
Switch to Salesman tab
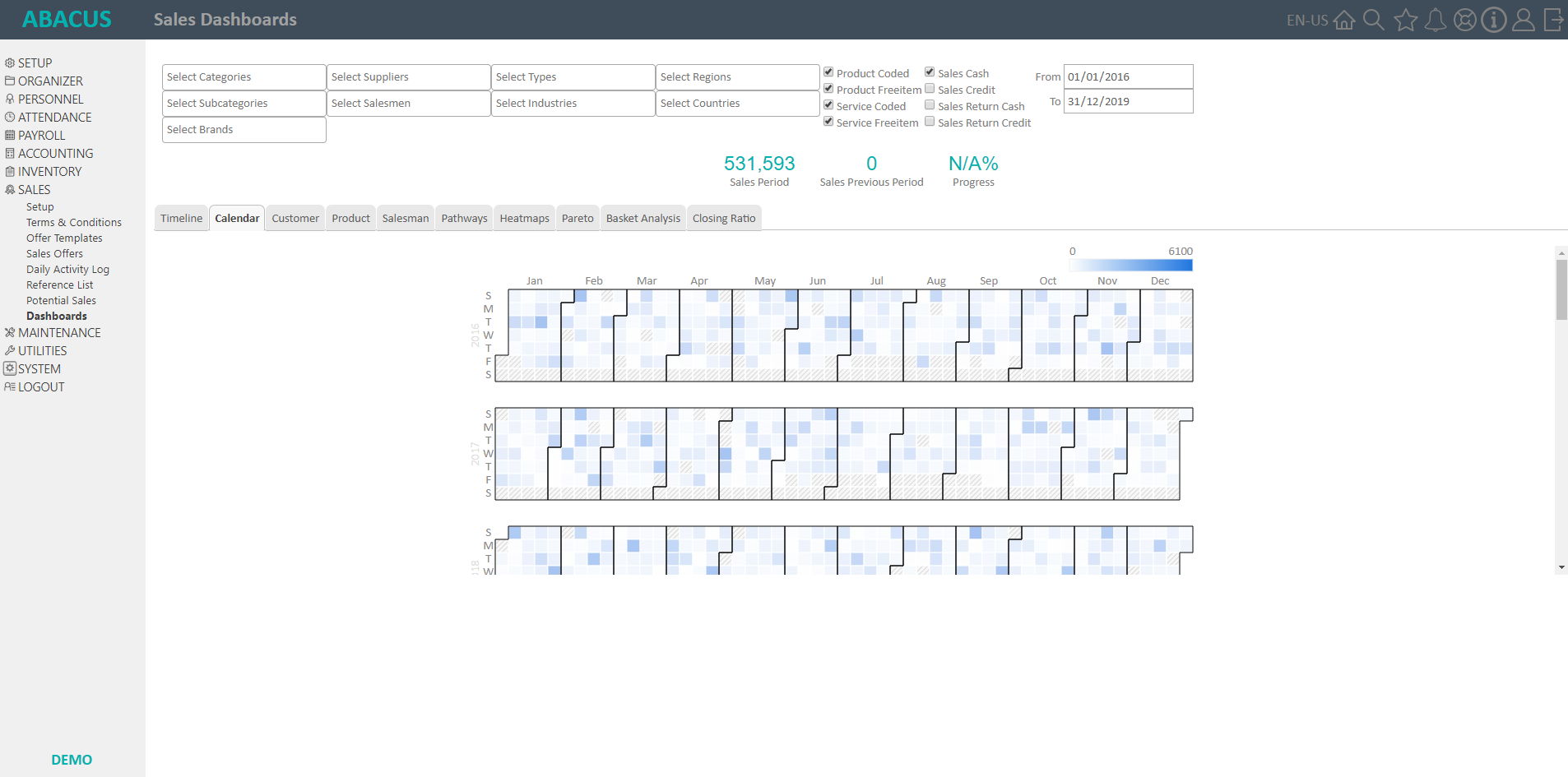click(406, 218)
